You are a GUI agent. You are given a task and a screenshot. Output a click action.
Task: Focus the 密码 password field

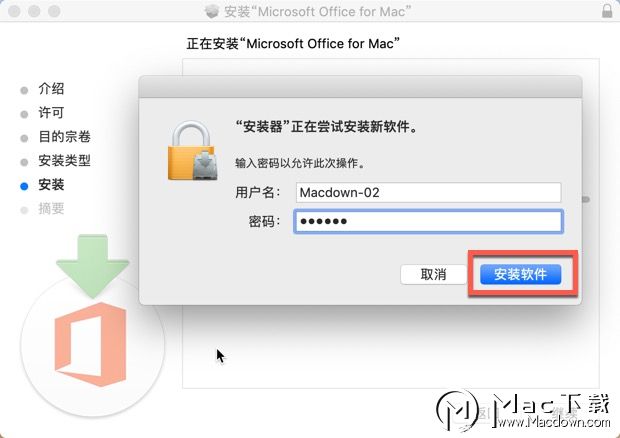pyautogui.click(x=428, y=221)
